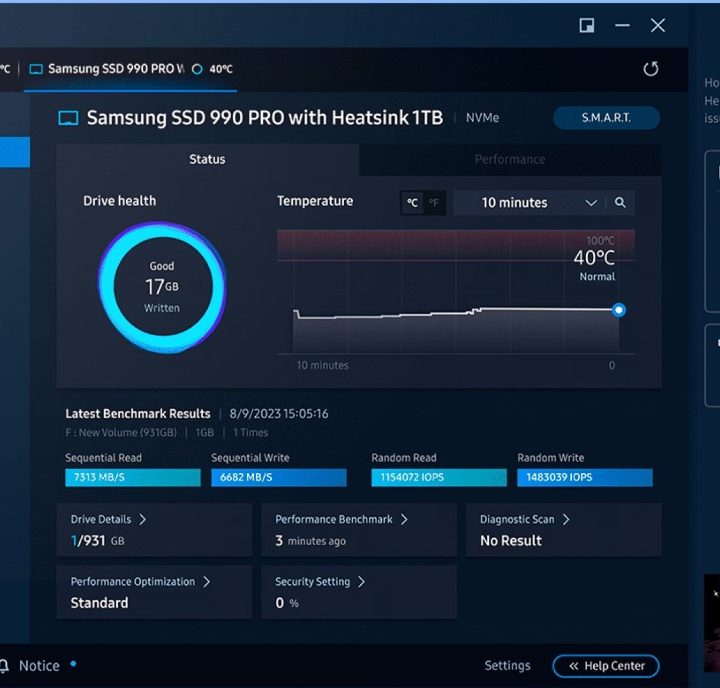Click the temperature graph current-point marker
720x688 pixels.
619,310
